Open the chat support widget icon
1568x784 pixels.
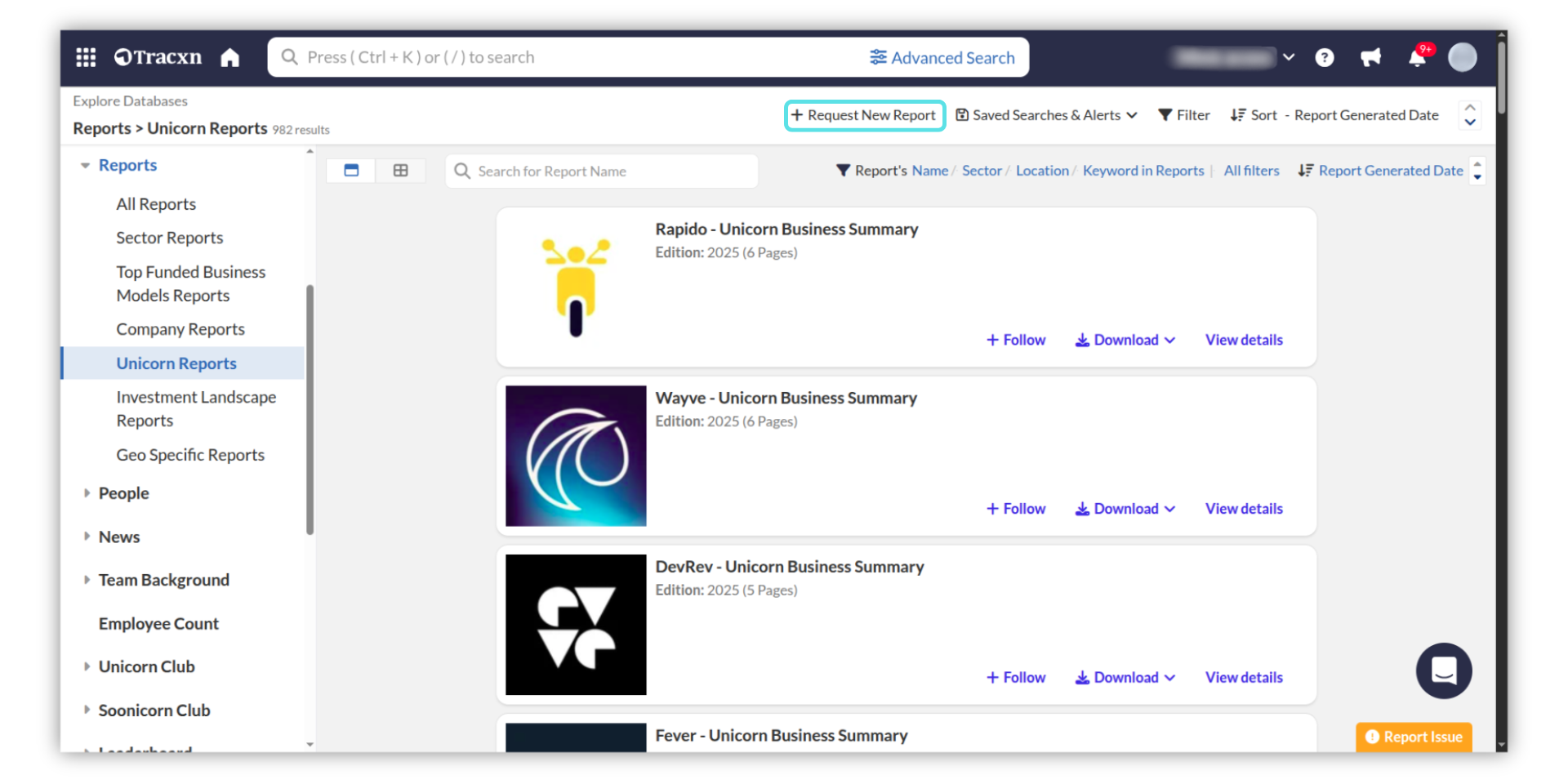[x=1443, y=670]
